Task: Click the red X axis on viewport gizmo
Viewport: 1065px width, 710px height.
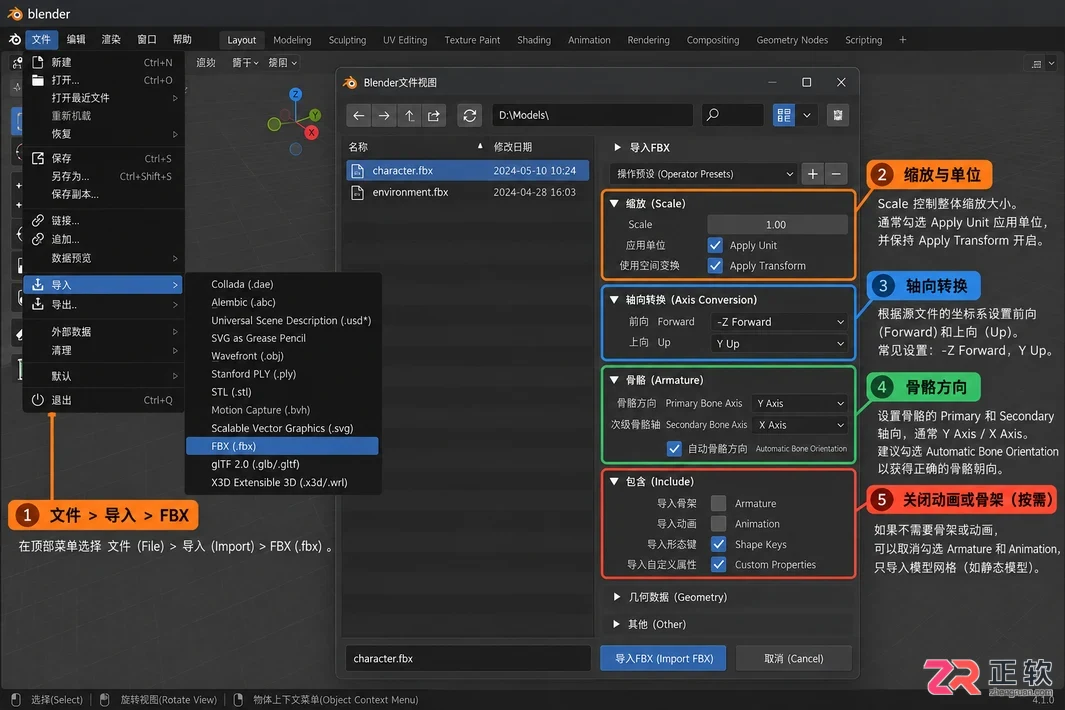Action: coord(312,132)
